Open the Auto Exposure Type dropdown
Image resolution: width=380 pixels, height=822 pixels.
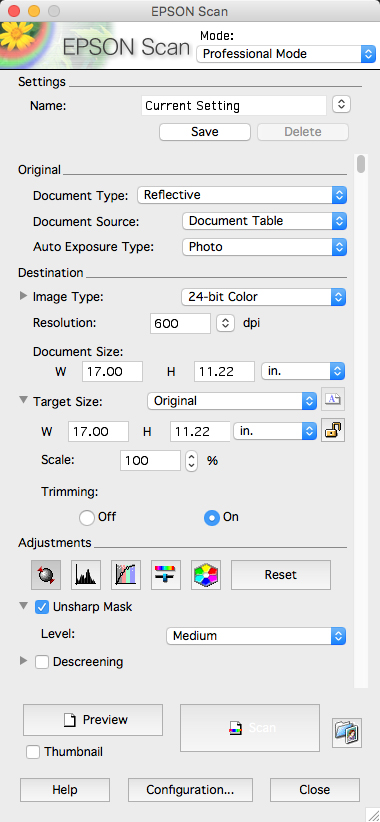(x=265, y=246)
